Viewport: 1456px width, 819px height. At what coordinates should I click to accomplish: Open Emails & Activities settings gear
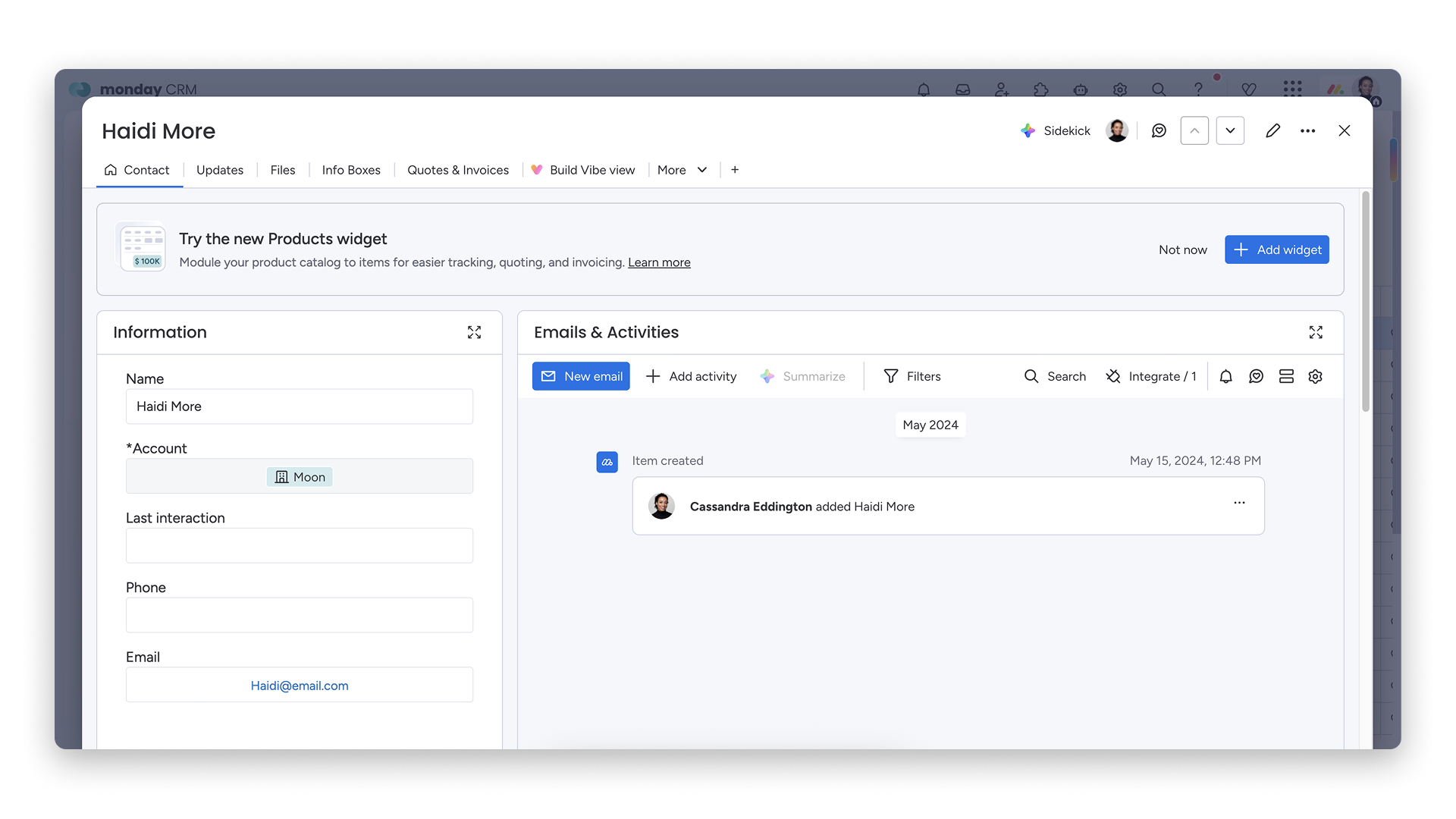click(1316, 376)
